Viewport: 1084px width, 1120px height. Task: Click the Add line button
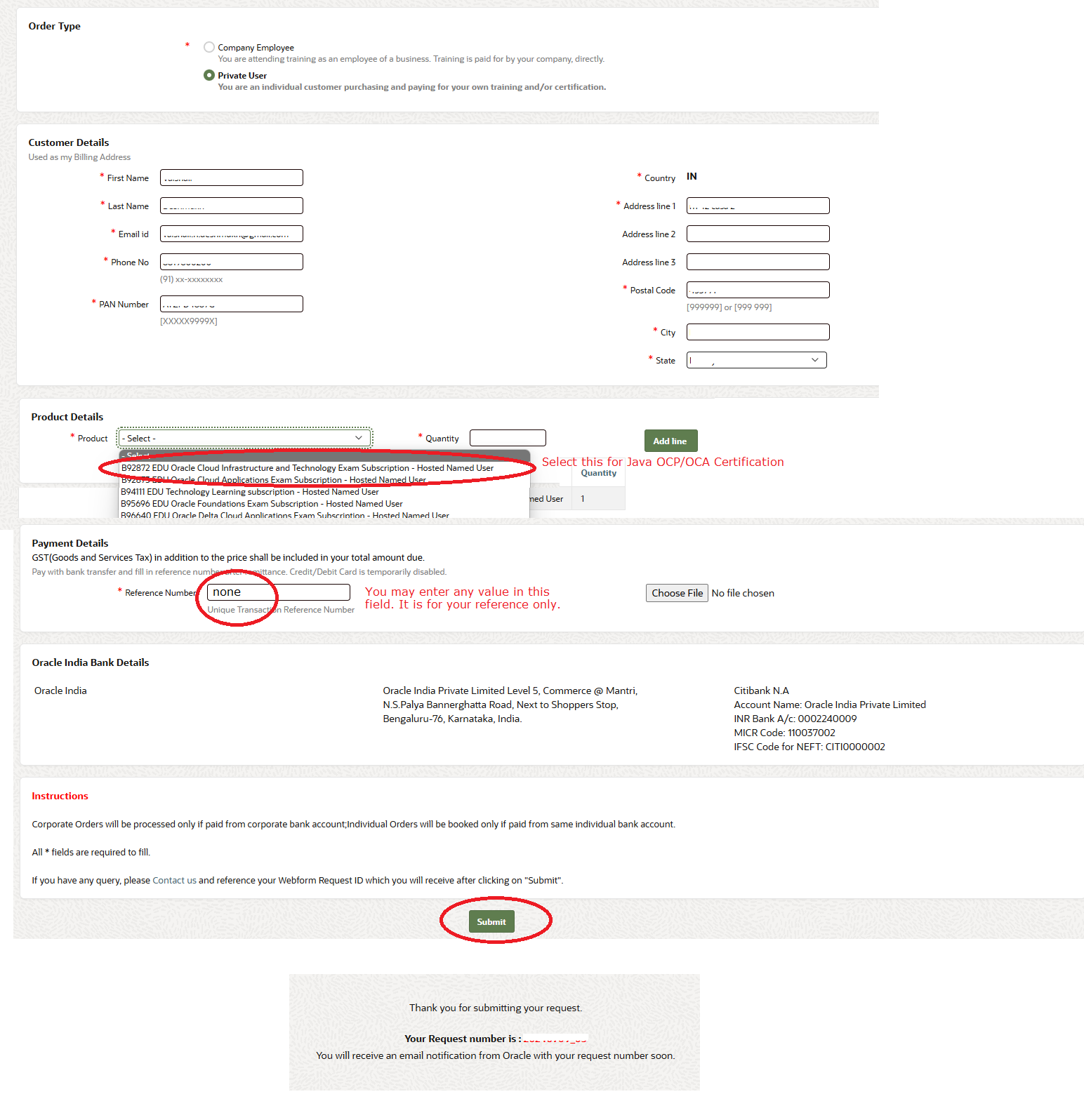(670, 441)
